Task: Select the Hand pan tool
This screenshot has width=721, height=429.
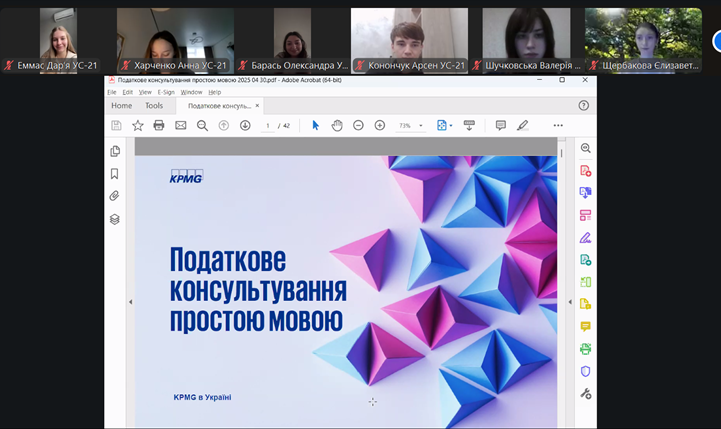Action: click(x=337, y=125)
